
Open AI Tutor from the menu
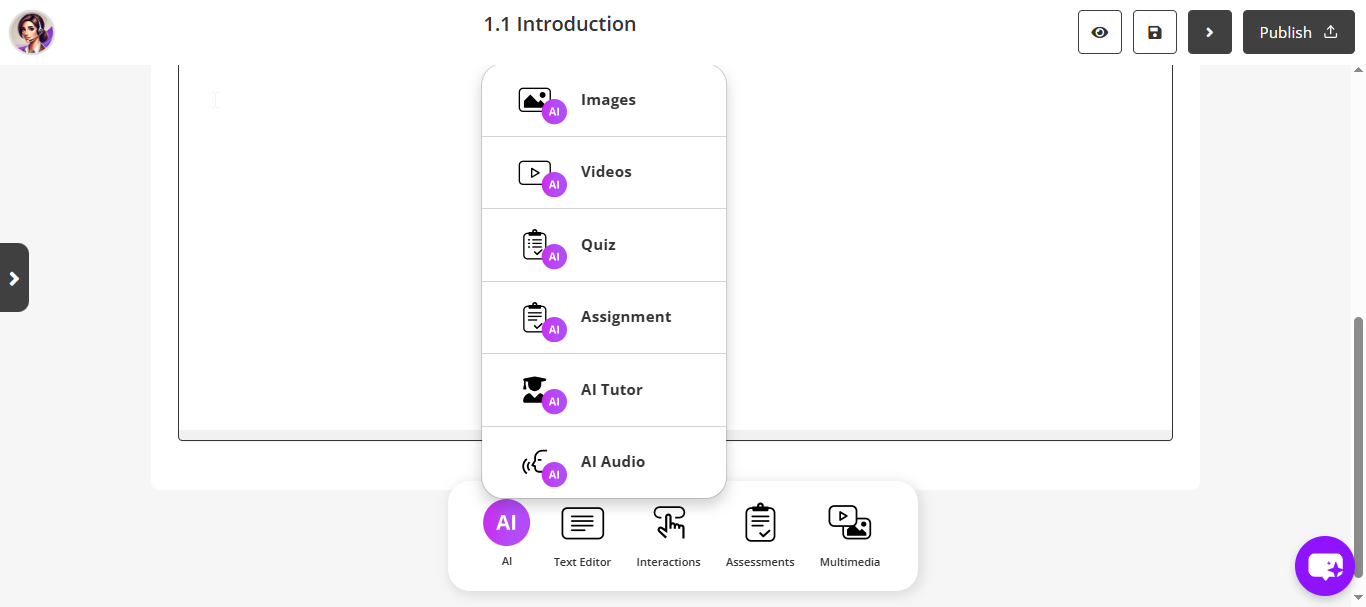(604, 389)
